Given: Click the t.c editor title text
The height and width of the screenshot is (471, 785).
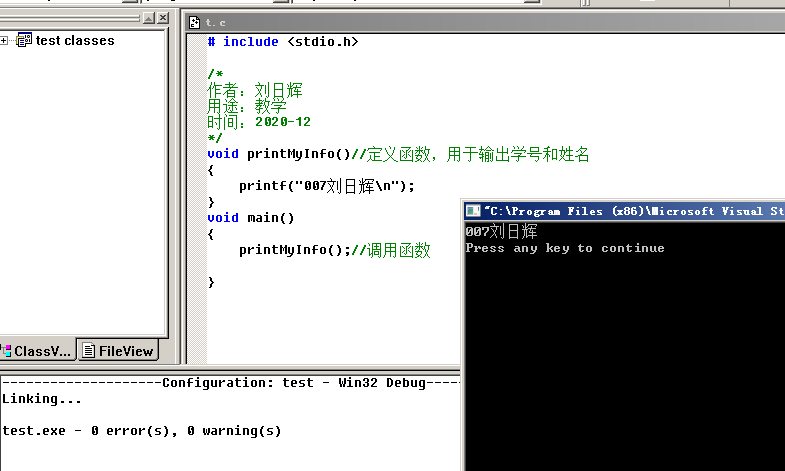Looking at the screenshot, I should click(x=215, y=23).
